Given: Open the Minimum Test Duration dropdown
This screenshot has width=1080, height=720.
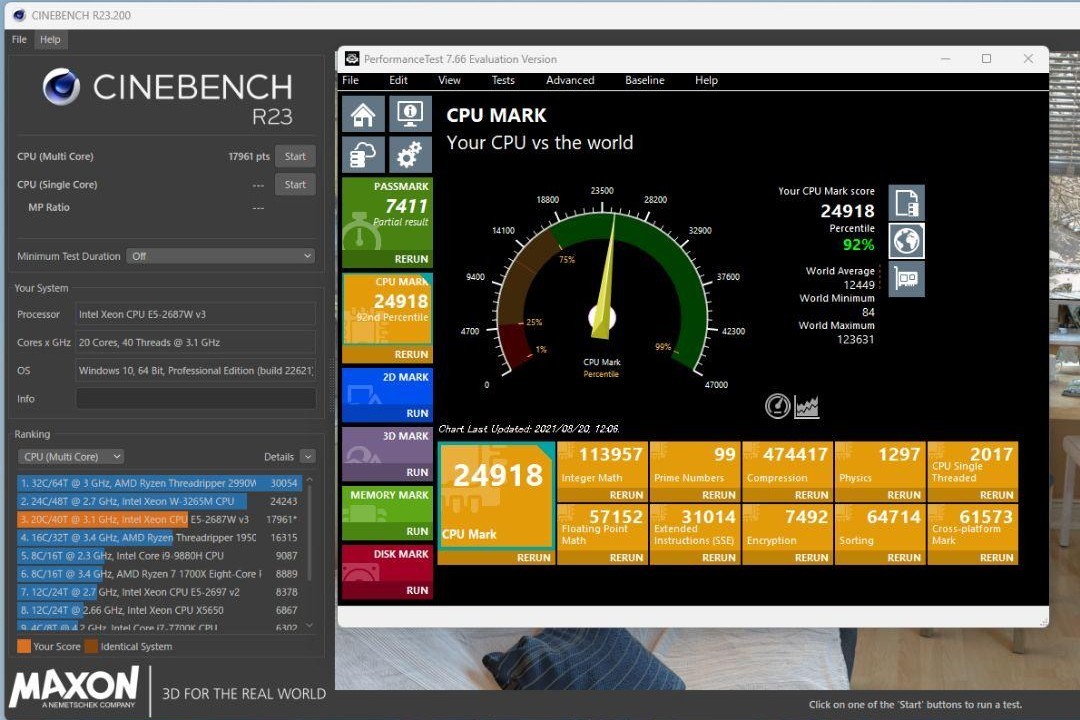Looking at the screenshot, I should (x=220, y=256).
